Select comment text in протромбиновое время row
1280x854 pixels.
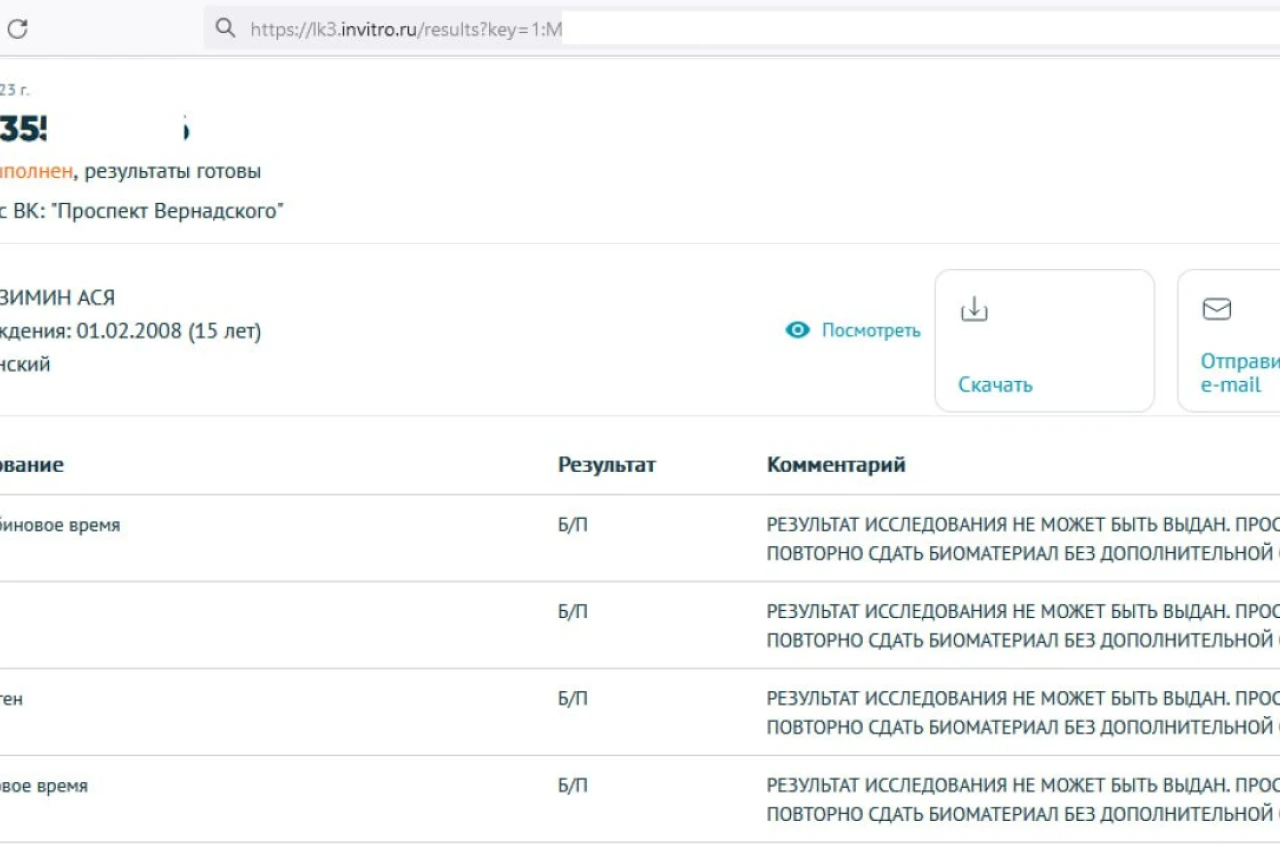coord(1023,539)
